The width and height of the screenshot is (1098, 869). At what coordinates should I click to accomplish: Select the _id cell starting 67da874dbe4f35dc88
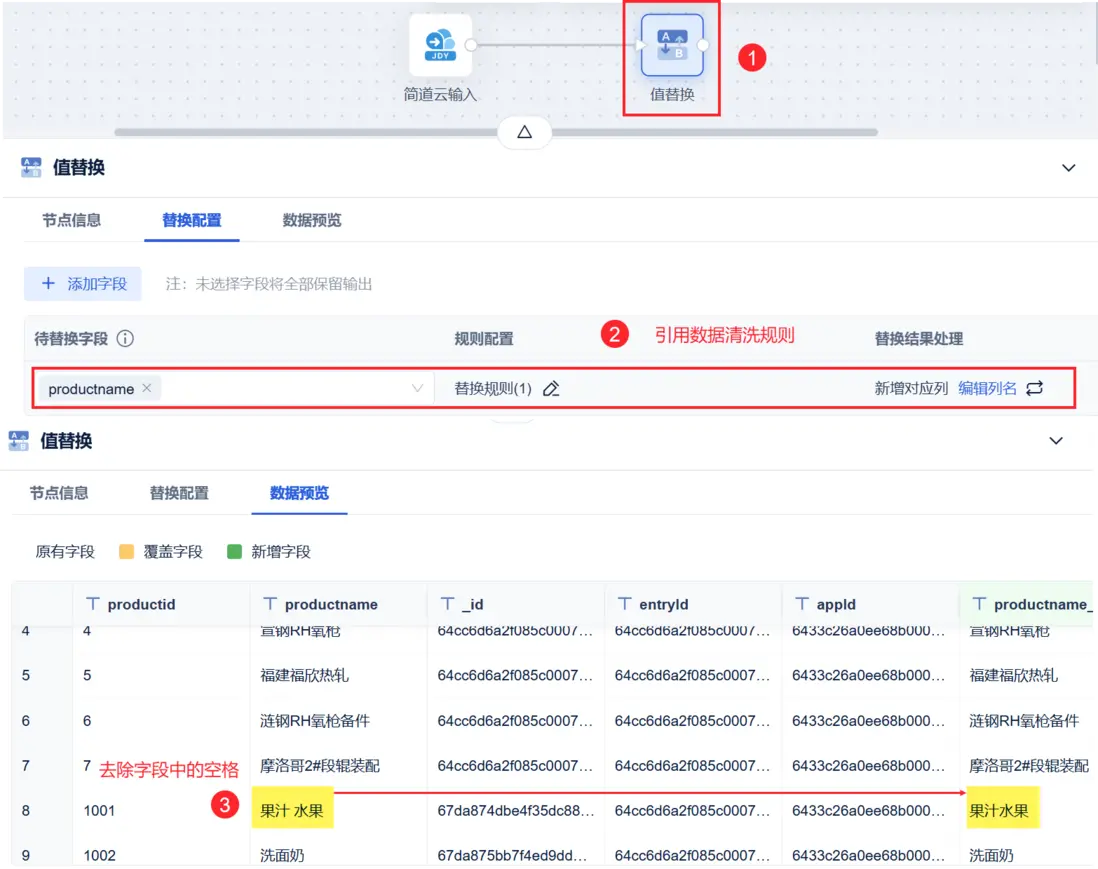click(x=516, y=811)
